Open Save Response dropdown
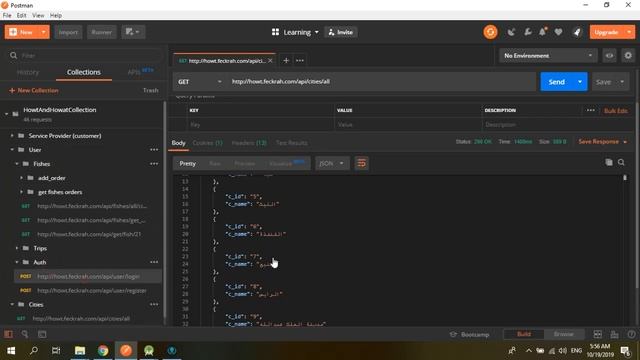Image resolution: width=640 pixels, height=360 pixels. (602, 142)
